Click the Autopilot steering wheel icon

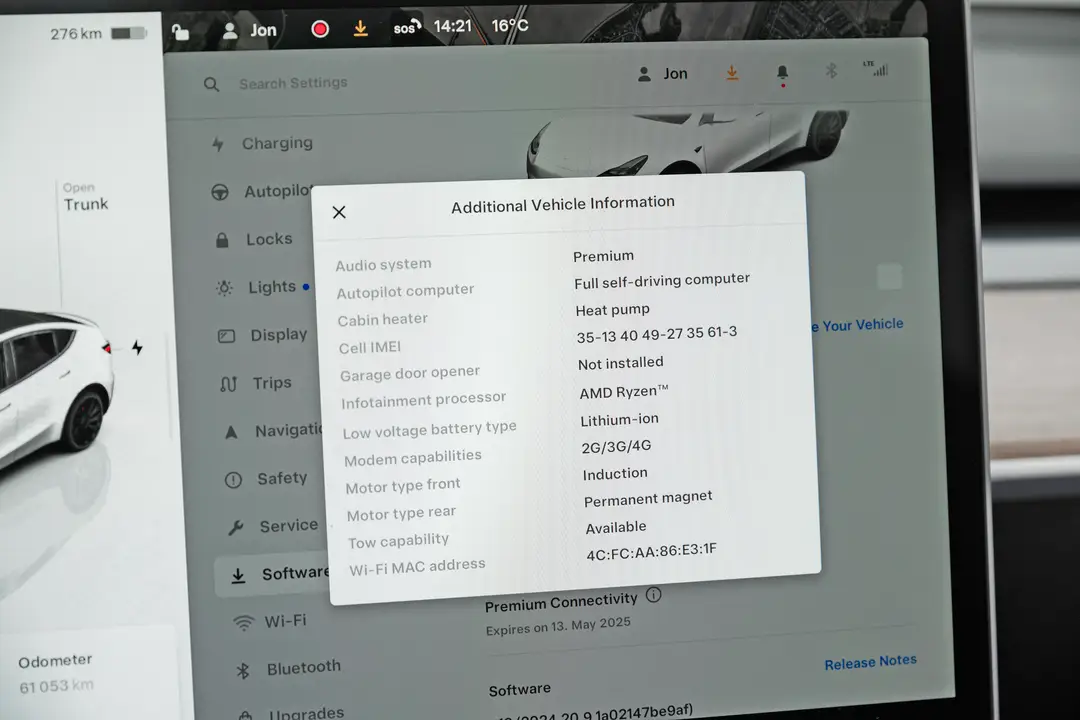pyautogui.click(x=220, y=192)
